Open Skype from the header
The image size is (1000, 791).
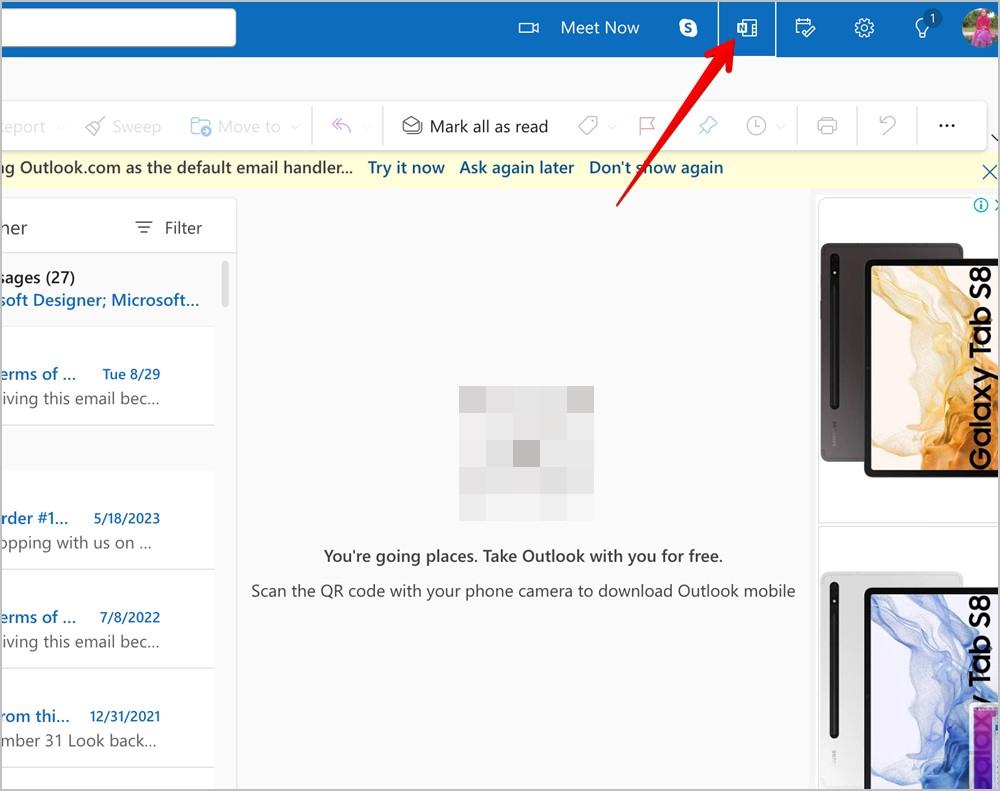click(x=688, y=28)
